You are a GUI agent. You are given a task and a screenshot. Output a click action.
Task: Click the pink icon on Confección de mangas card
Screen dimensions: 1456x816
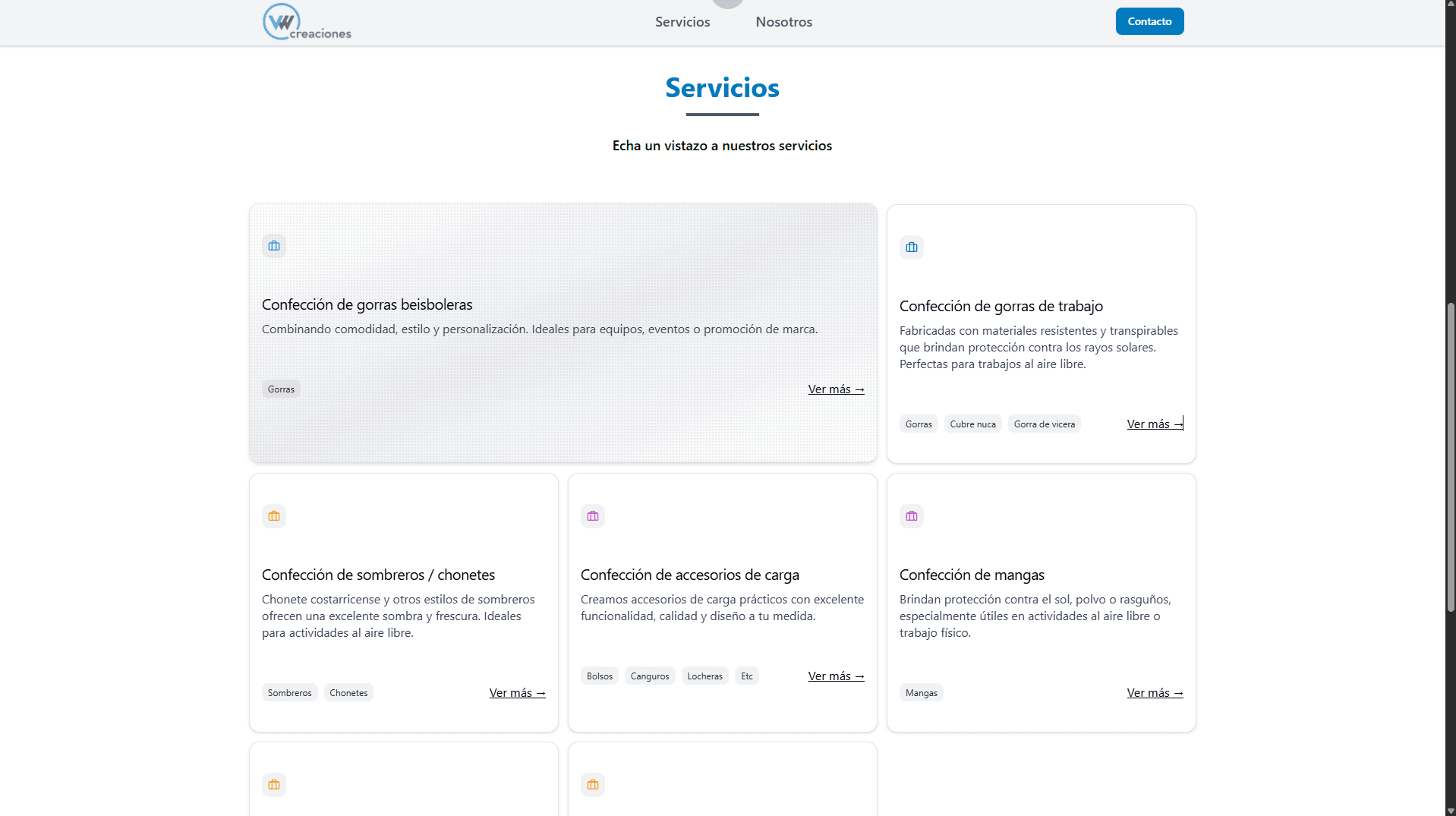click(912, 516)
